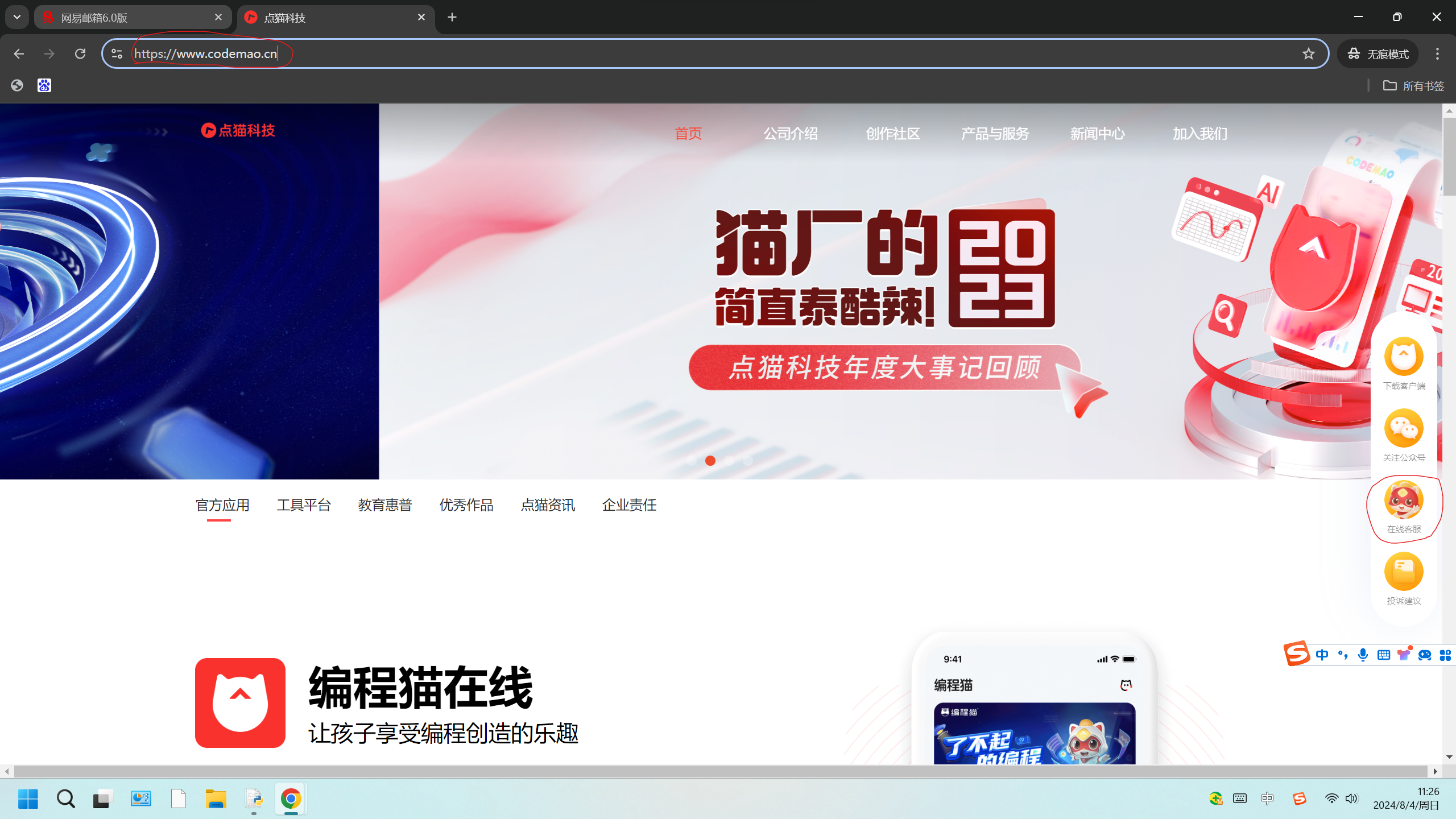Open the globe bookmark in bookmarks bar
The width and height of the screenshot is (1456, 819).
tap(17, 85)
